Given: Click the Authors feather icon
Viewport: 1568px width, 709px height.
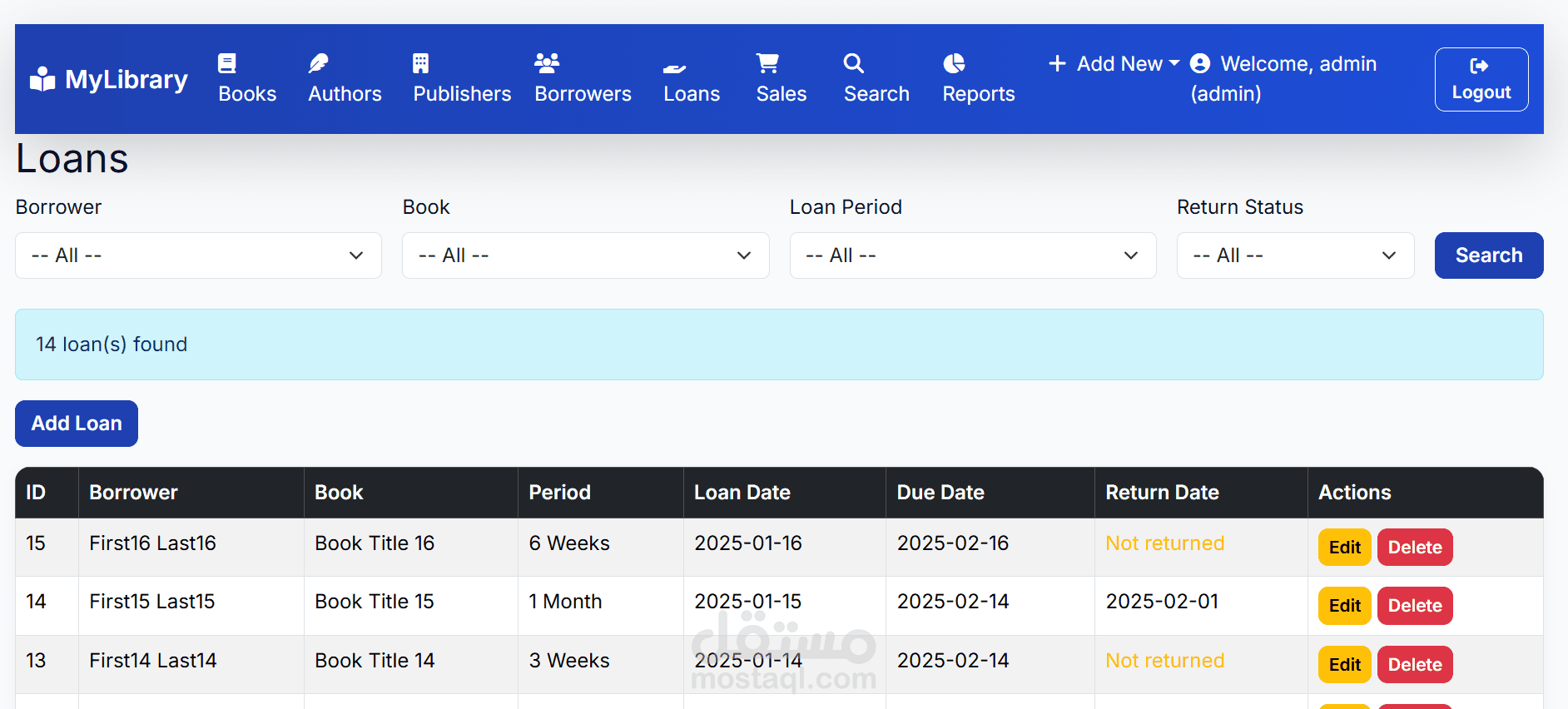Looking at the screenshot, I should (318, 63).
